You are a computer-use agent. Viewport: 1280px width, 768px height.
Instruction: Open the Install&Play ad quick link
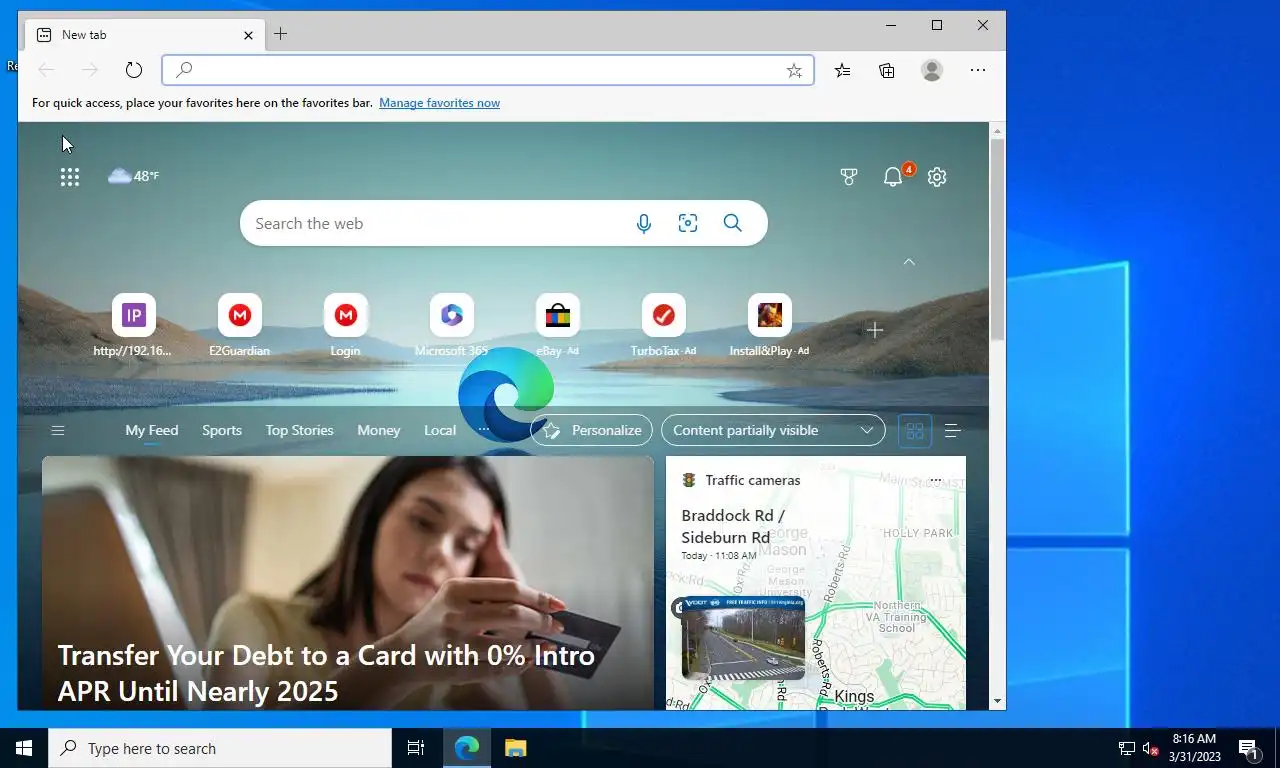tap(769, 325)
